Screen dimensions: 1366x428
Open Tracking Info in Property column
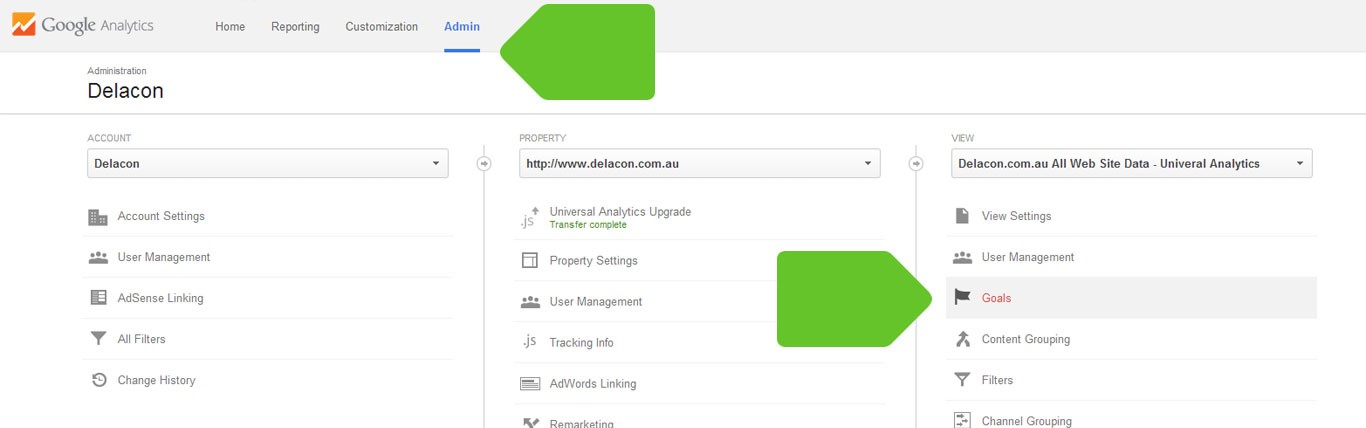click(581, 343)
